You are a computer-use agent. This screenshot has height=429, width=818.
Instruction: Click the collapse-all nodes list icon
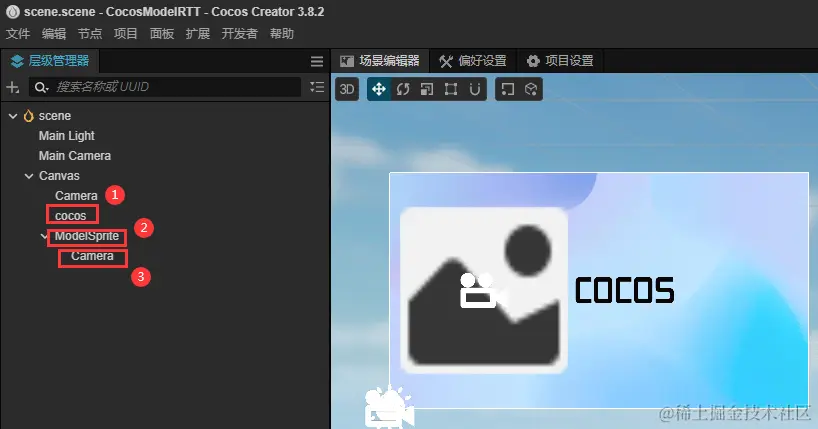pos(317,87)
